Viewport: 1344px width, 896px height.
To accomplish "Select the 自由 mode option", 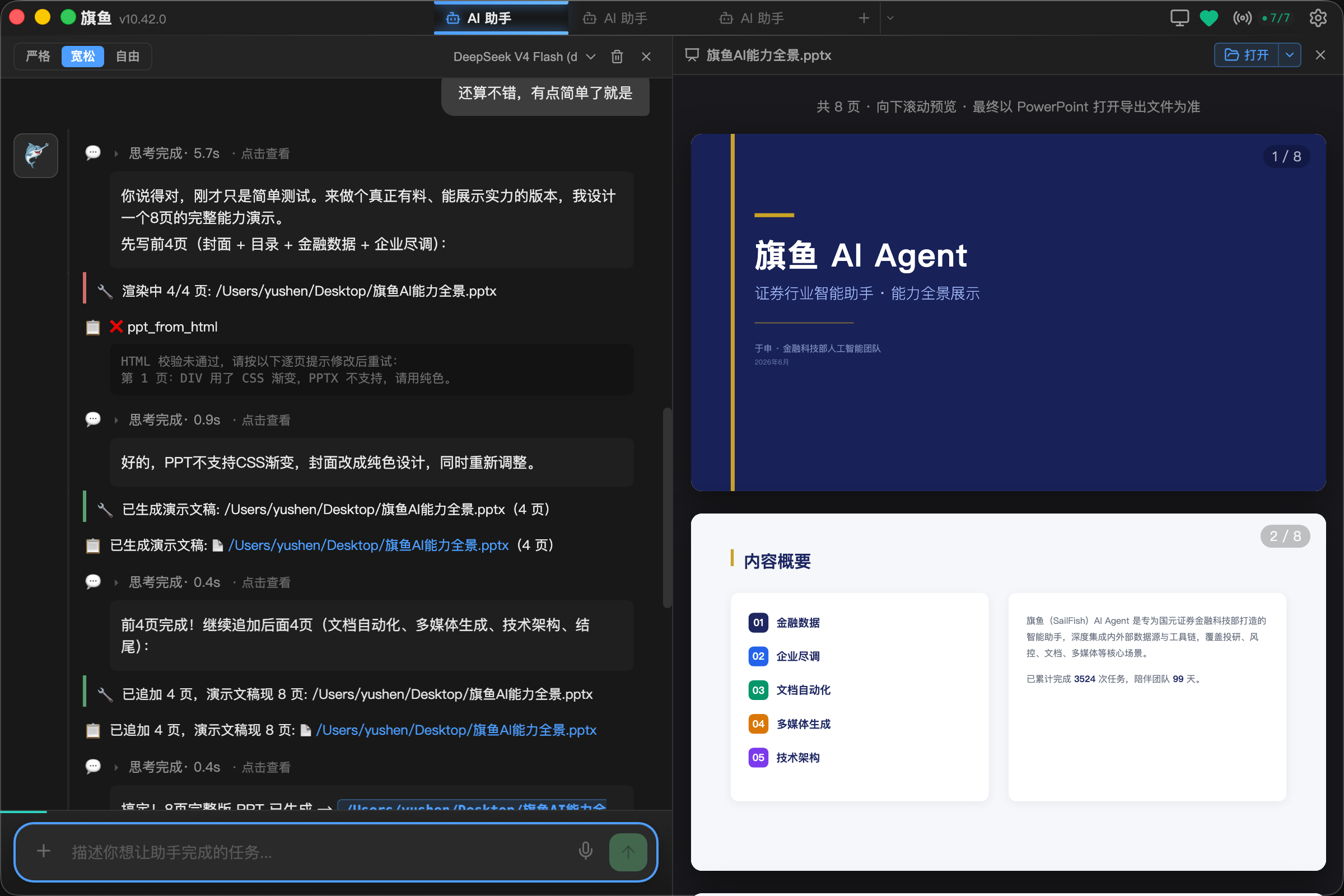I will [x=128, y=56].
